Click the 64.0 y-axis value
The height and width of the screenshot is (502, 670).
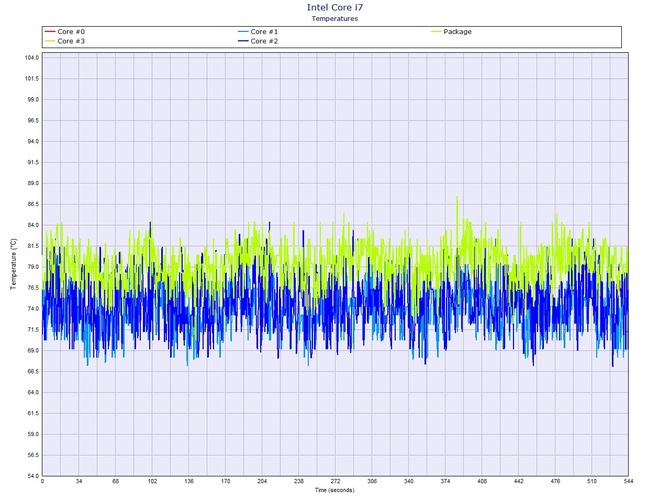[32, 393]
